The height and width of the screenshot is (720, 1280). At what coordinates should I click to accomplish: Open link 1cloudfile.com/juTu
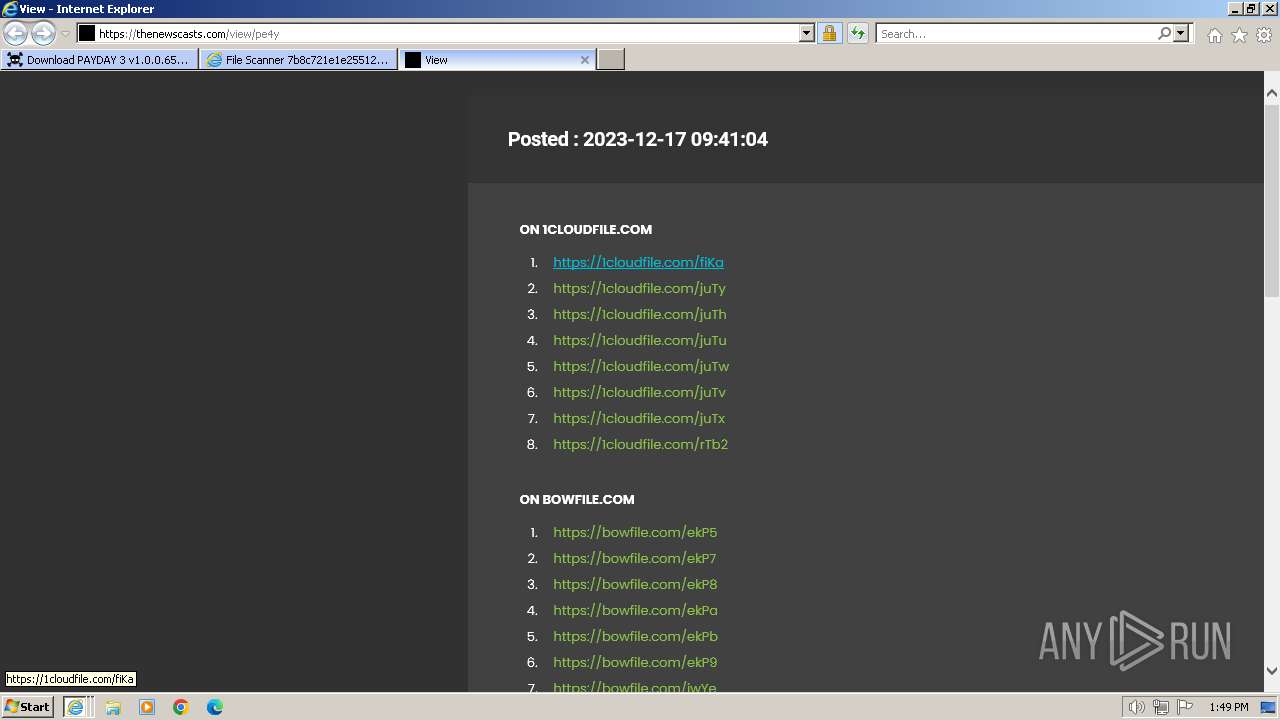pyautogui.click(x=640, y=340)
